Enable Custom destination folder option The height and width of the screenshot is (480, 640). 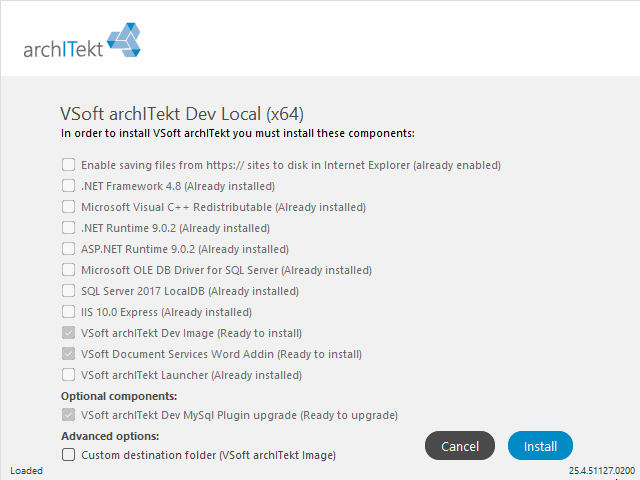pos(68,455)
